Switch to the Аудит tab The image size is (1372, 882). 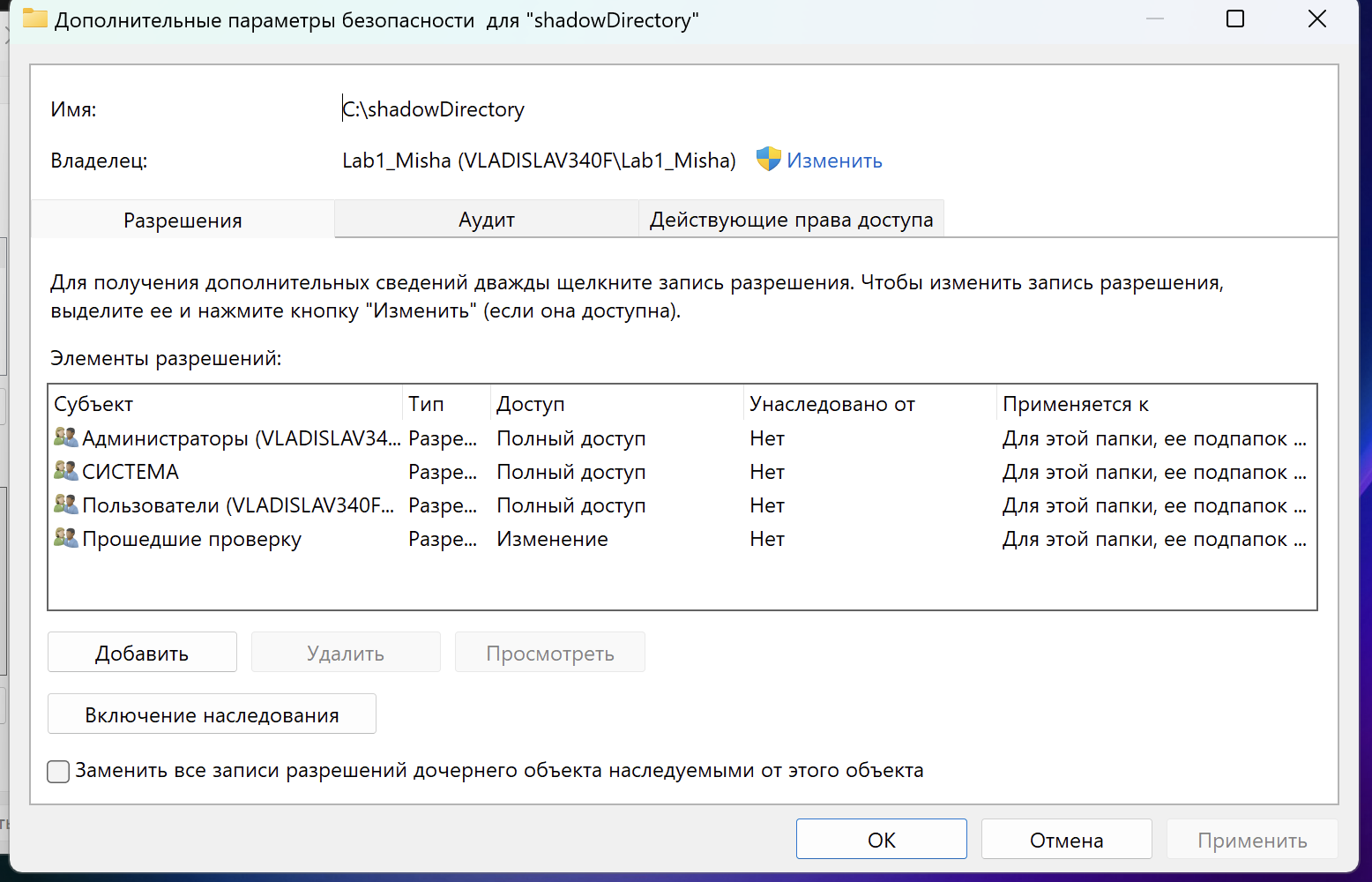[486, 220]
